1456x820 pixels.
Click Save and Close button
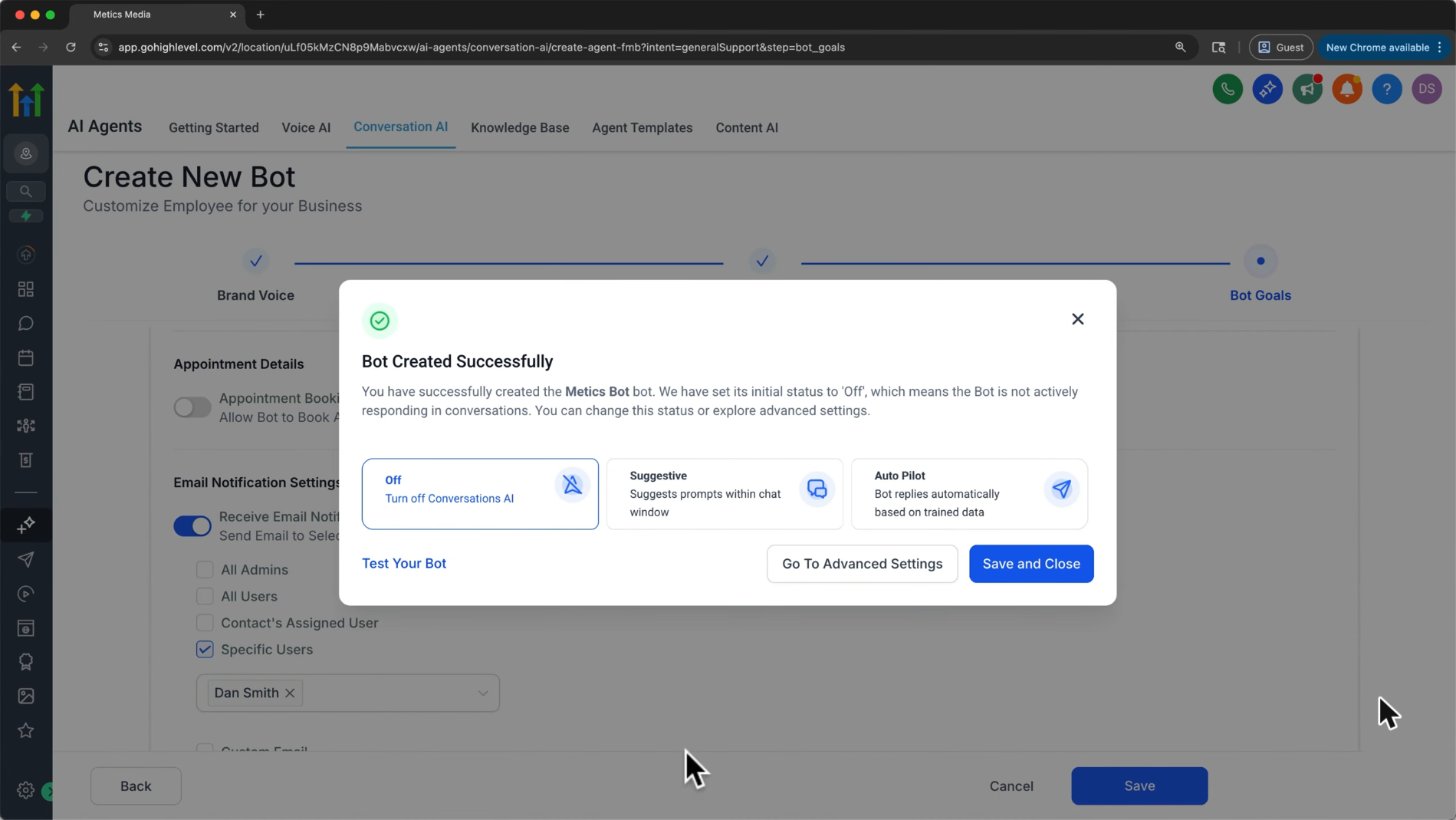(1031, 564)
